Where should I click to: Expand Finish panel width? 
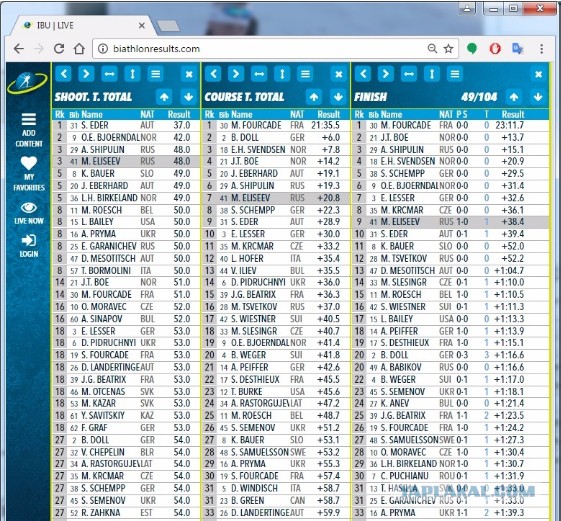tap(409, 74)
